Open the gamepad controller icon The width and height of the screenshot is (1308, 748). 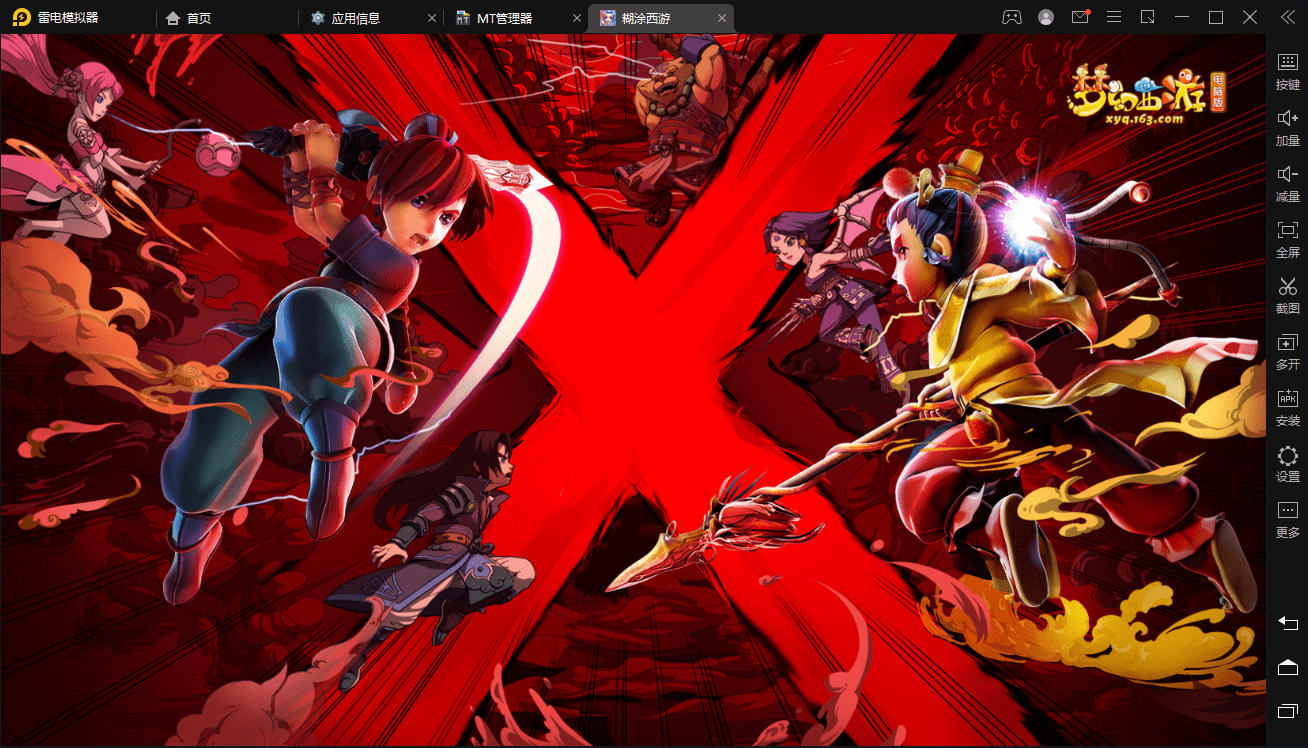click(x=1012, y=17)
